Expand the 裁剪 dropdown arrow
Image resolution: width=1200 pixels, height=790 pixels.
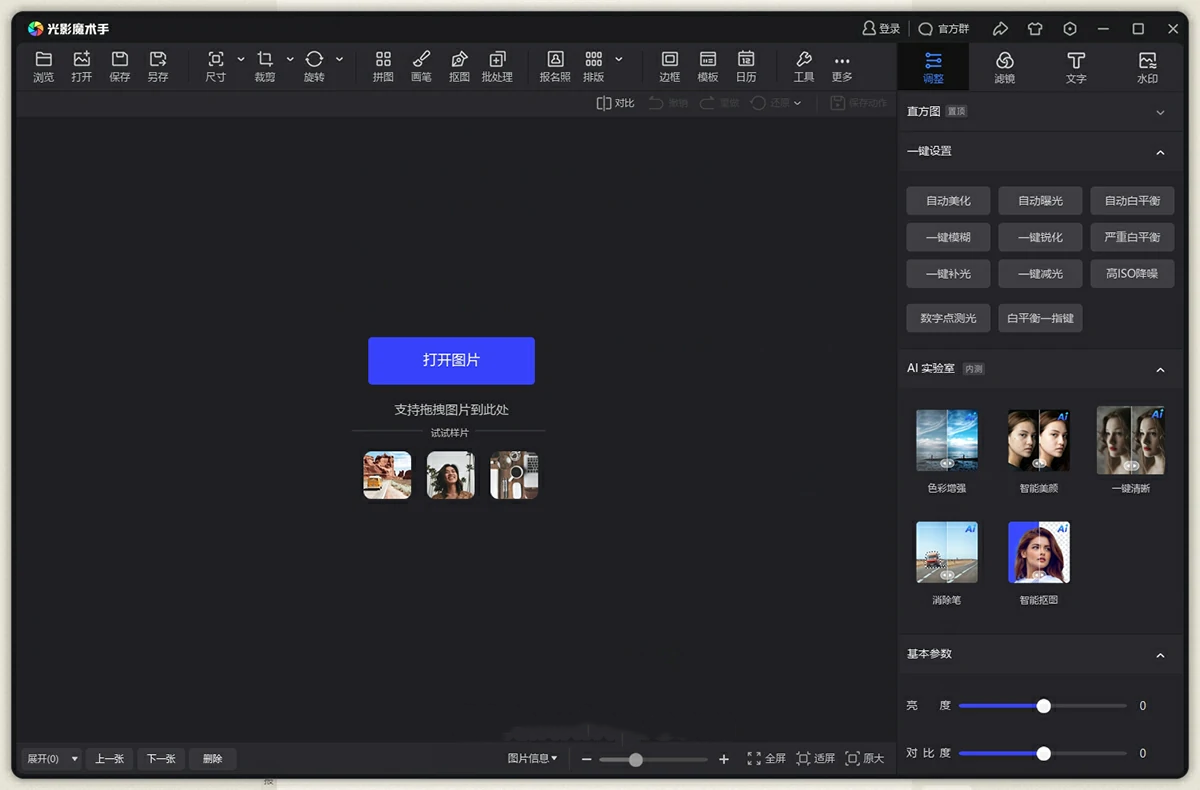click(x=290, y=60)
